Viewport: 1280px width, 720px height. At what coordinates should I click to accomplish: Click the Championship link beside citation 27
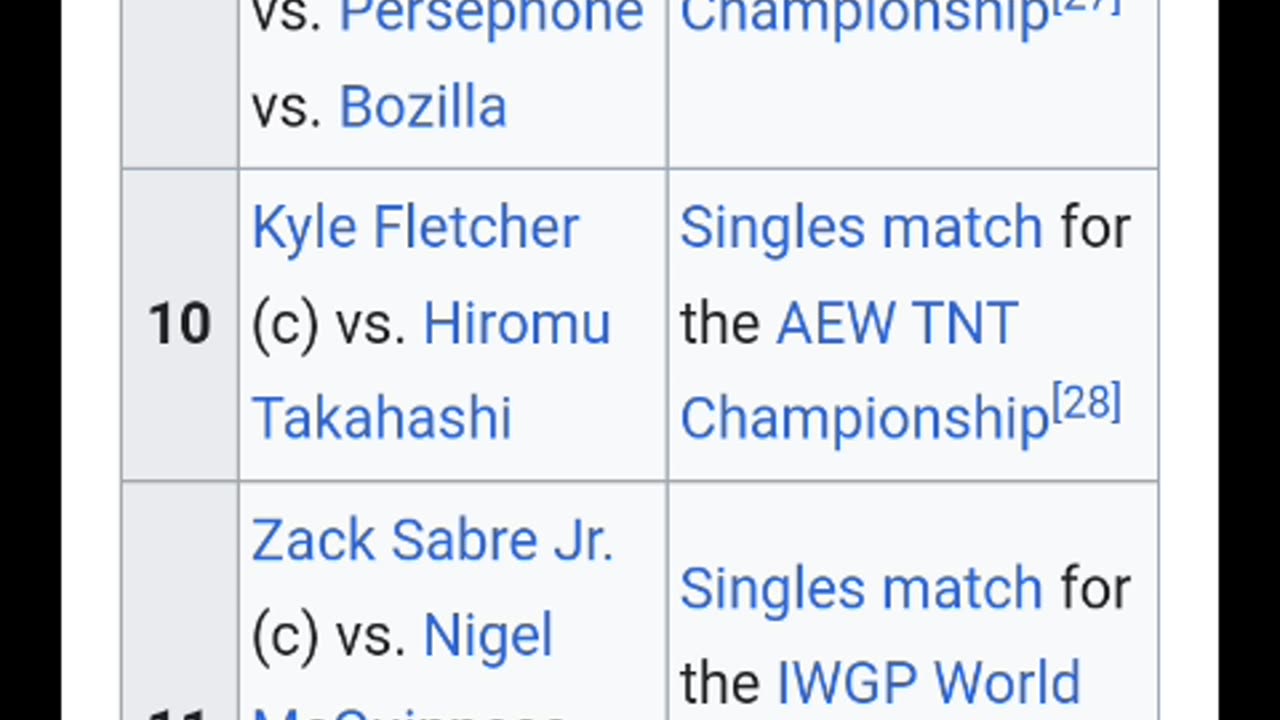[864, 16]
